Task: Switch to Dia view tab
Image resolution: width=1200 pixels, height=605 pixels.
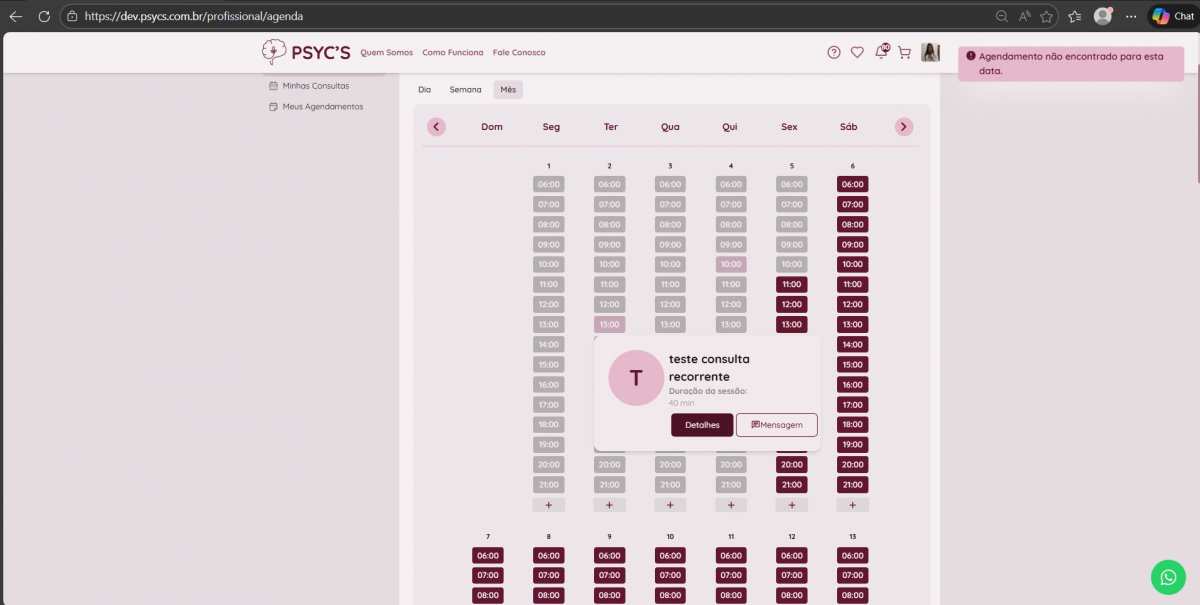Action: click(425, 90)
